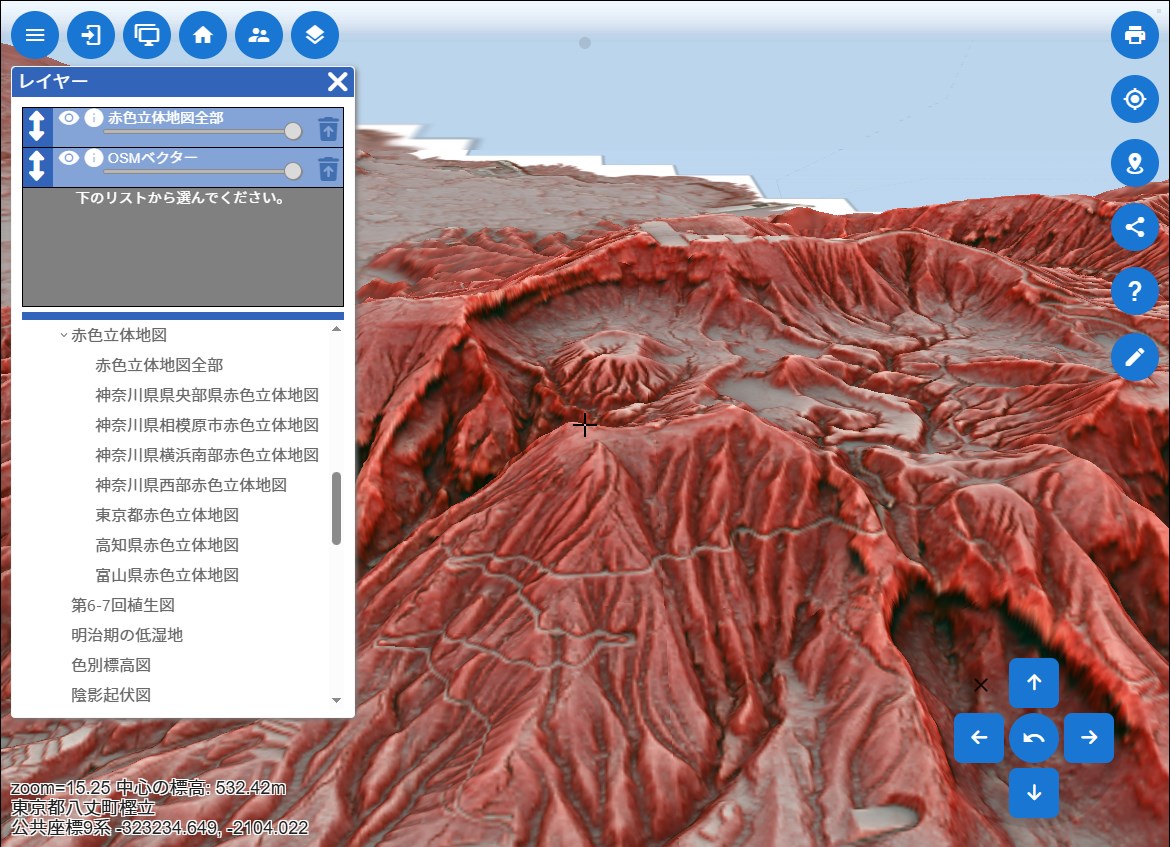Select the pencil drawing tool
Screen dimensions: 1170x847
[1134, 357]
